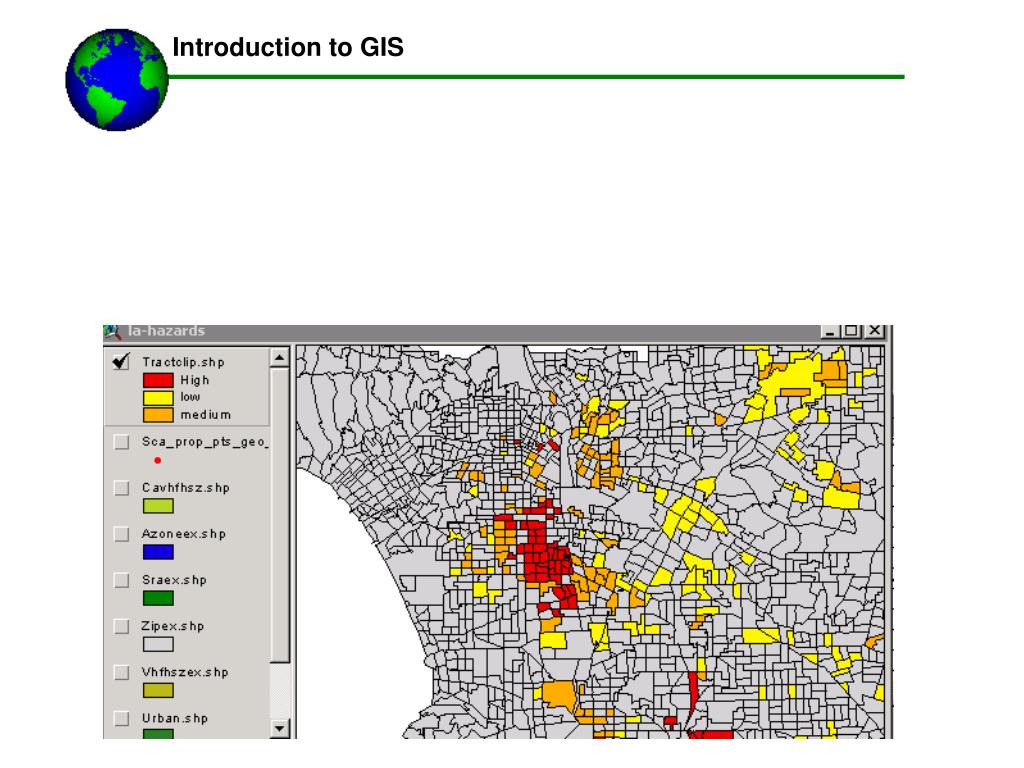This screenshot has height=768, width=1024.
Task: Toggle the Urban.shp layer checkbox
Action: (x=121, y=718)
